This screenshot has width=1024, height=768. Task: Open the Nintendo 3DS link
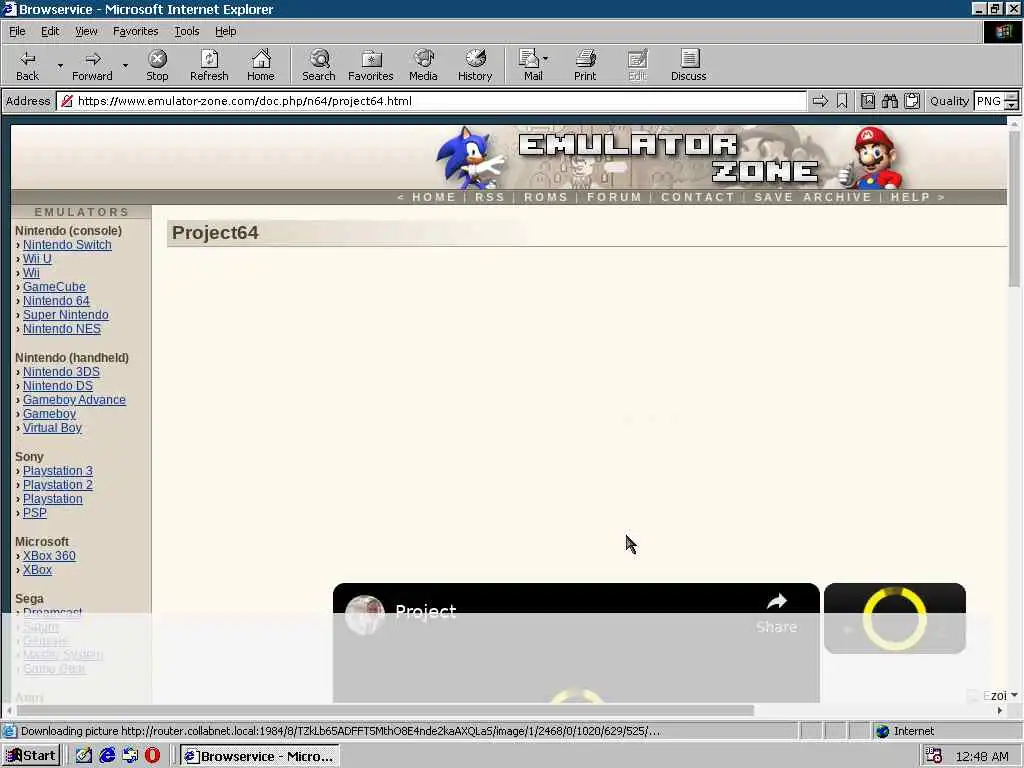tap(61, 372)
